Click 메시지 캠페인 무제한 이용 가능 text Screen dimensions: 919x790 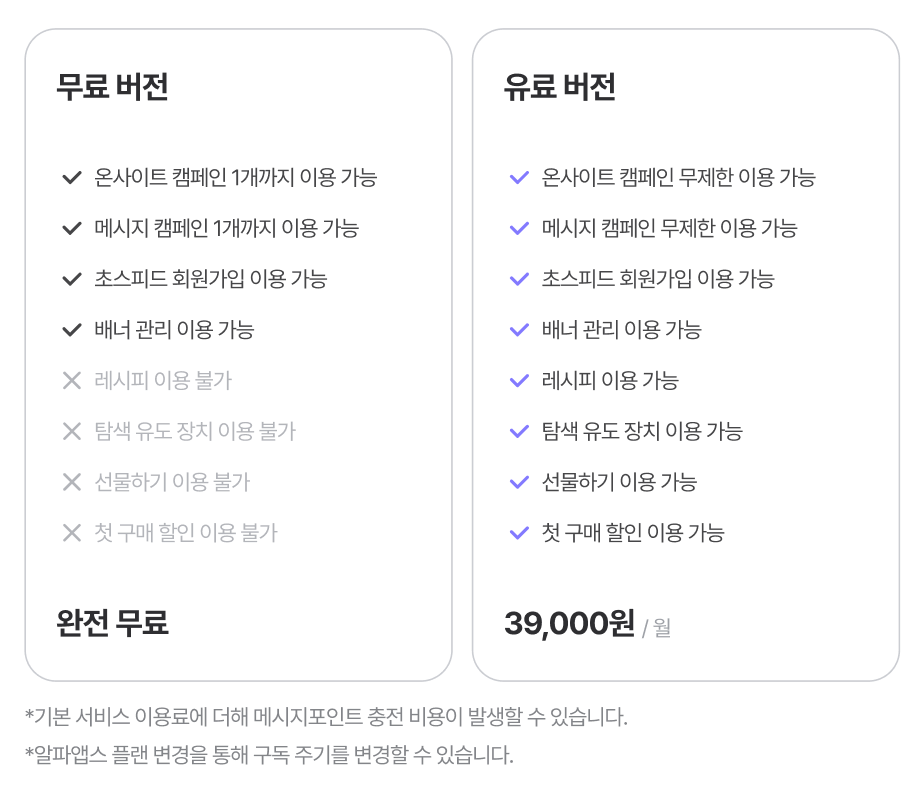pyautogui.click(x=669, y=229)
